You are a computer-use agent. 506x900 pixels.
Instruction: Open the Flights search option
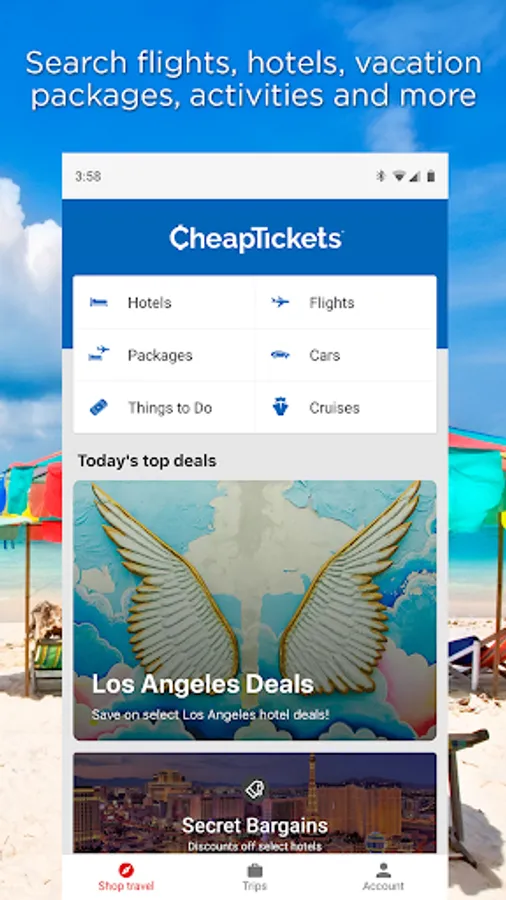(x=345, y=302)
